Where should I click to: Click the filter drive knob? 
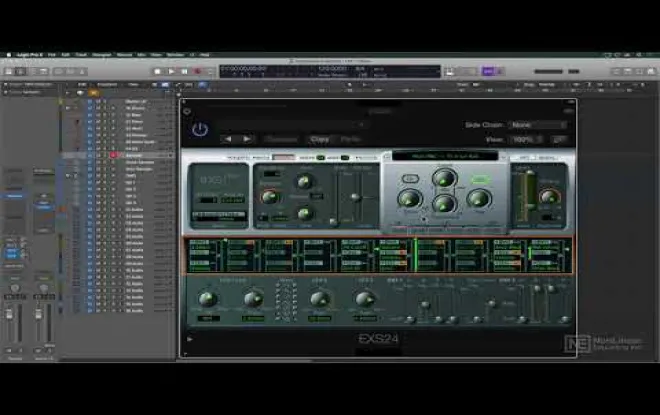(x=410, y=199)
